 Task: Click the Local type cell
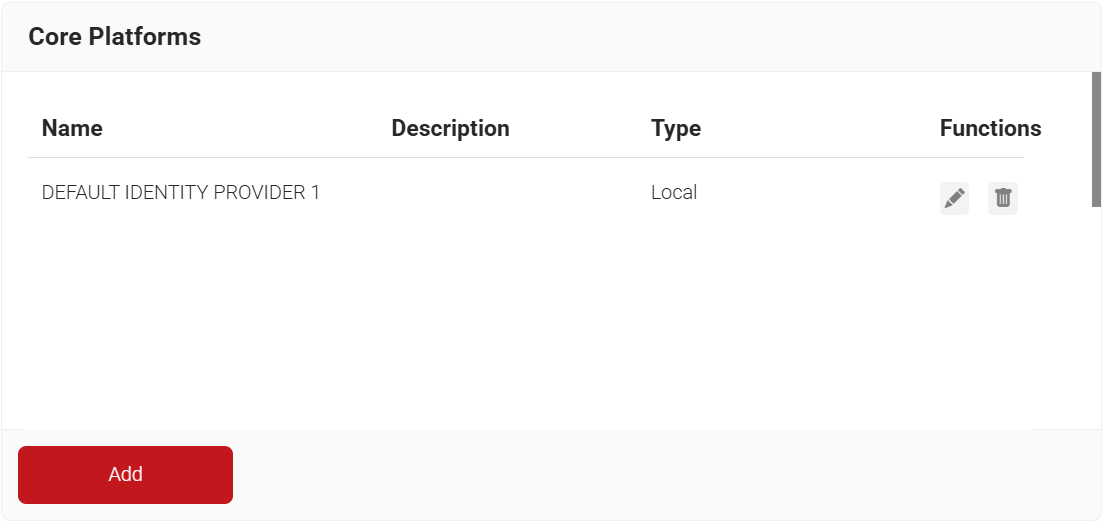pyautogui.click(x=674, y=192)
